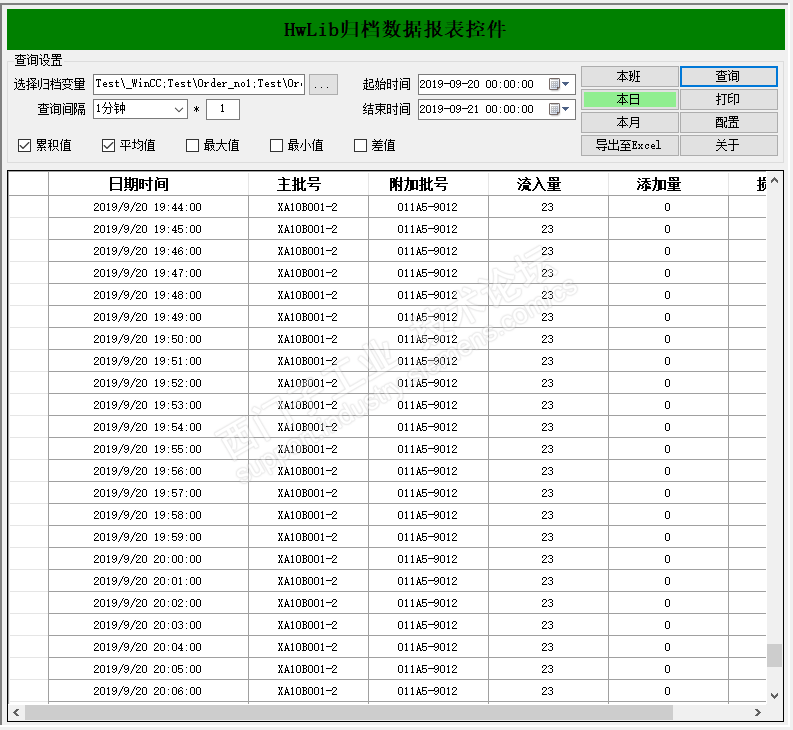Click the browse button for archive variables
The height and width of the screenshot is (730, 793).
click(x=323, y=84)
